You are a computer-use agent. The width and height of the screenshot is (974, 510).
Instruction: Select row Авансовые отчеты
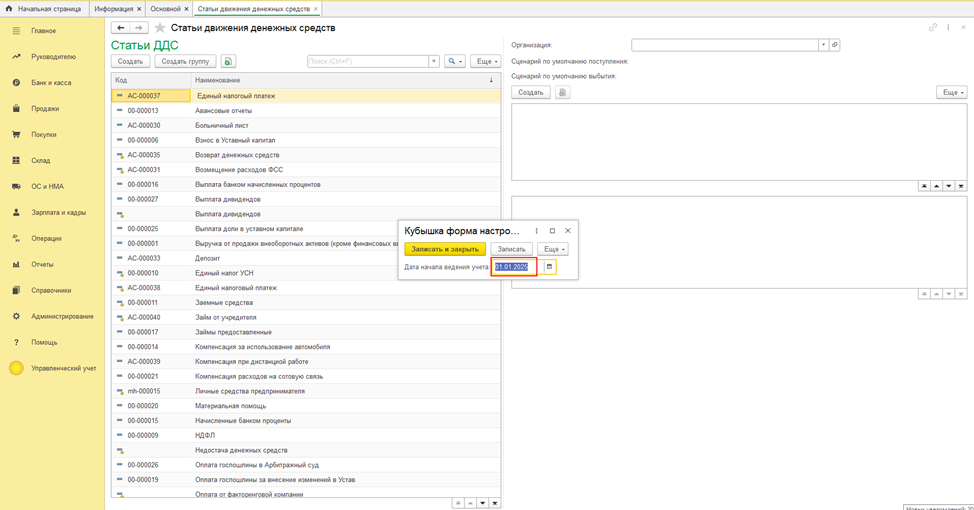coord(306,111)
